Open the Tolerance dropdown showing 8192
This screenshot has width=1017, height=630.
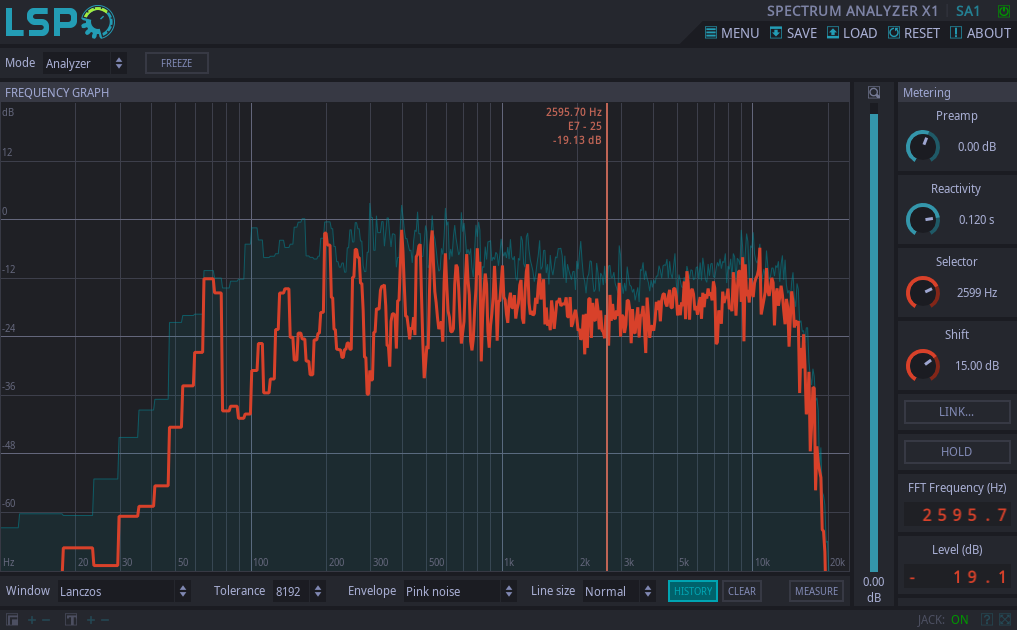[x=299, y=591]
